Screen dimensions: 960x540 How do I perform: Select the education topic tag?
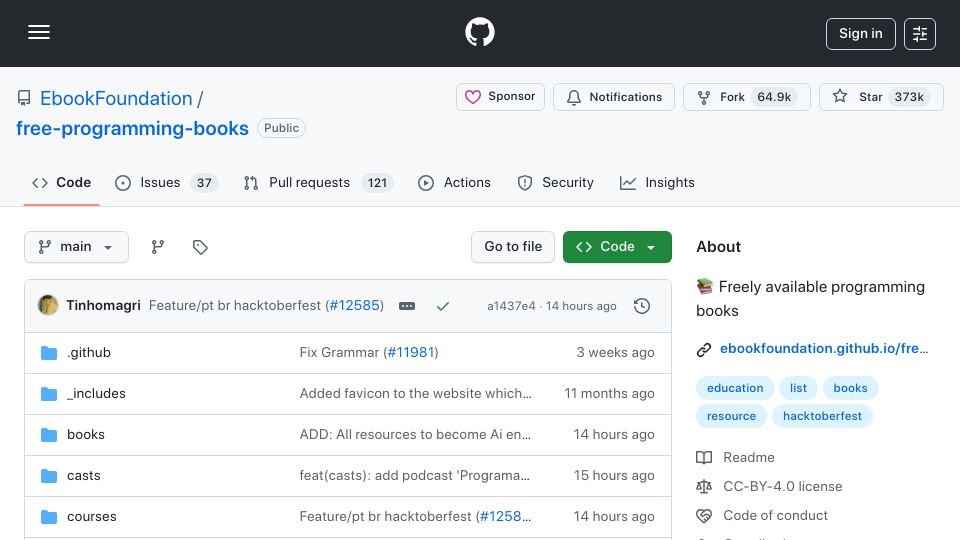pyautogui.click(x=735, y=388)
